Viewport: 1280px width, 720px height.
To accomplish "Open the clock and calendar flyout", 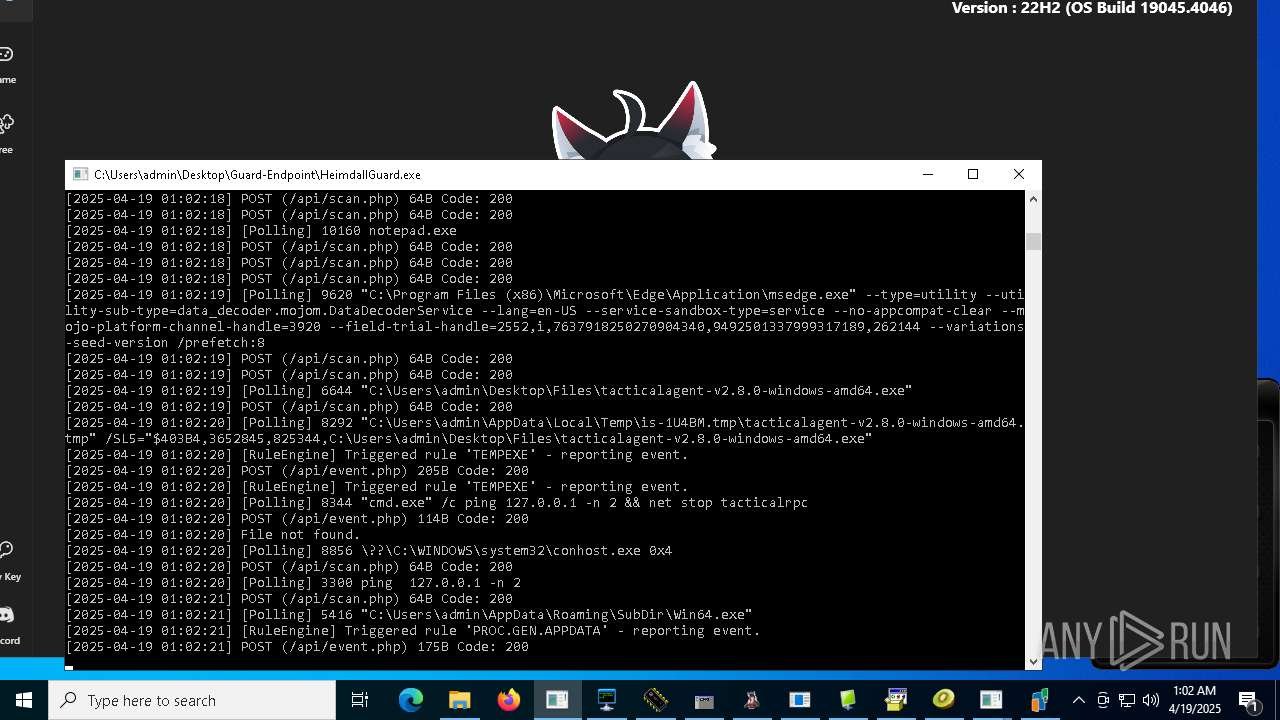I will point(1196,700).
